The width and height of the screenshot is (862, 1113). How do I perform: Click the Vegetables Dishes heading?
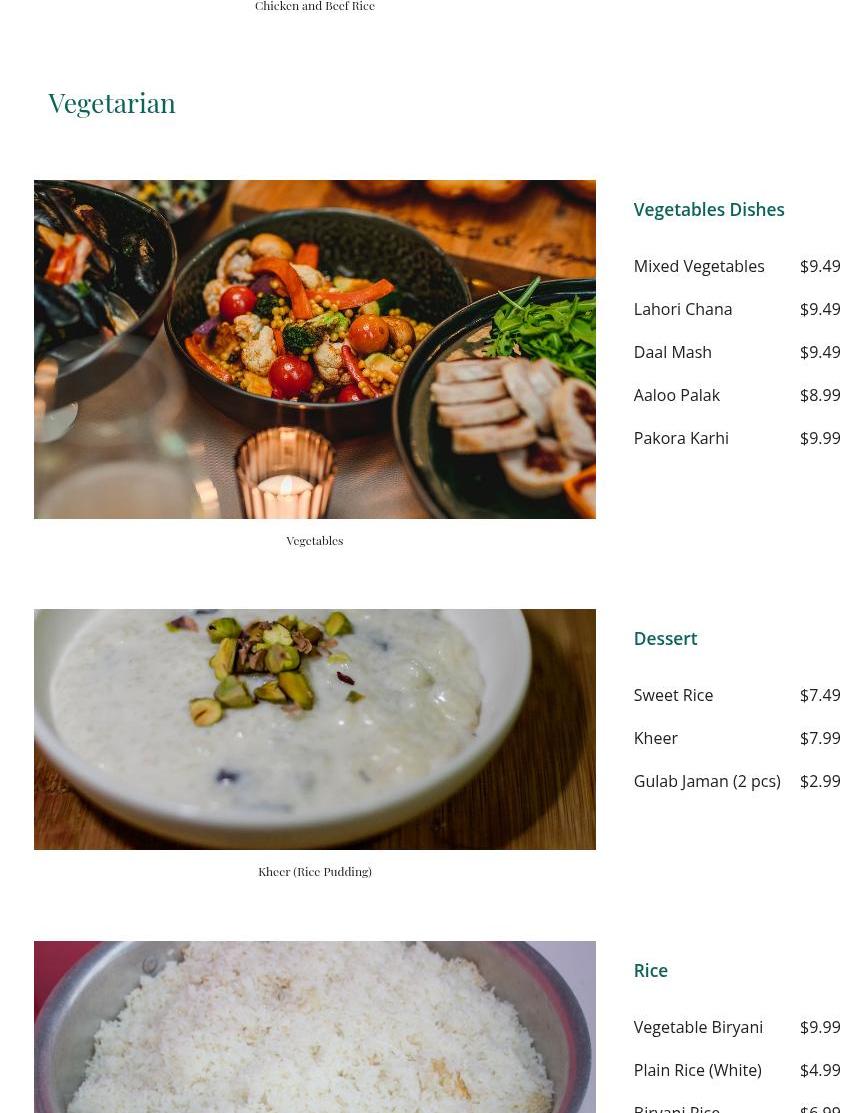click(709, 209)
